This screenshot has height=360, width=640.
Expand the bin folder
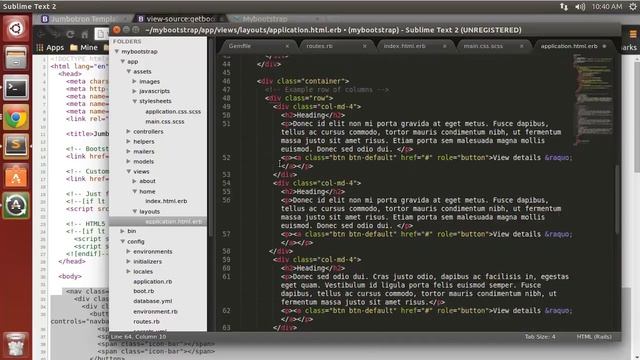point(122,231)
